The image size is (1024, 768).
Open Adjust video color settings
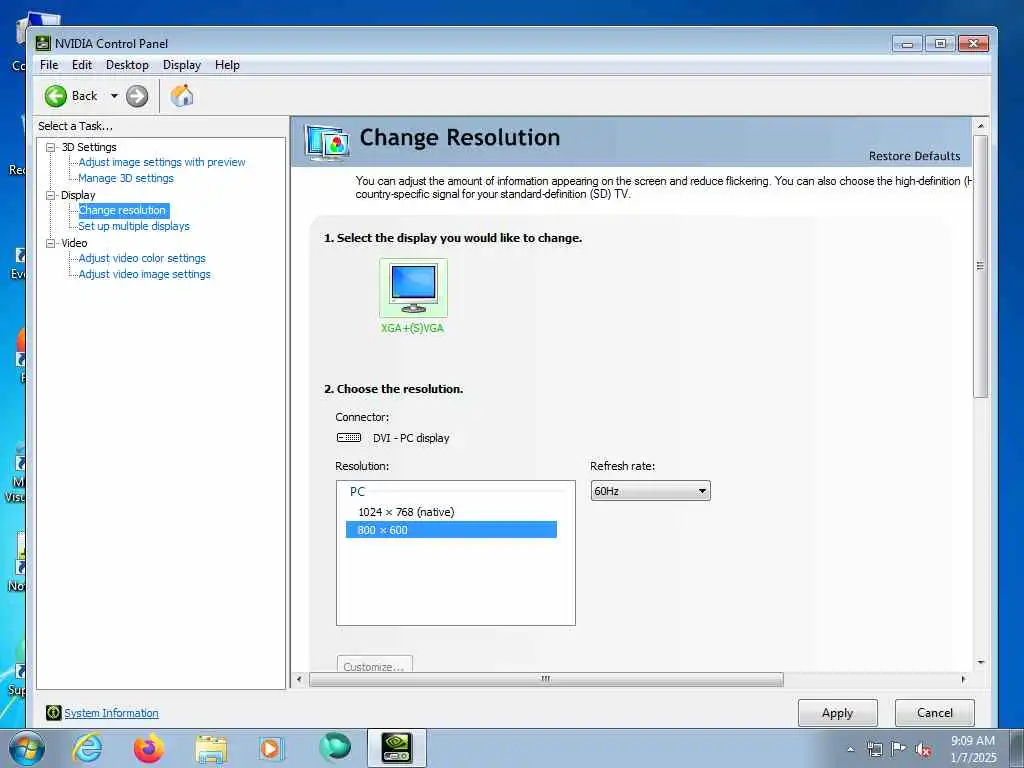(142, 258)
